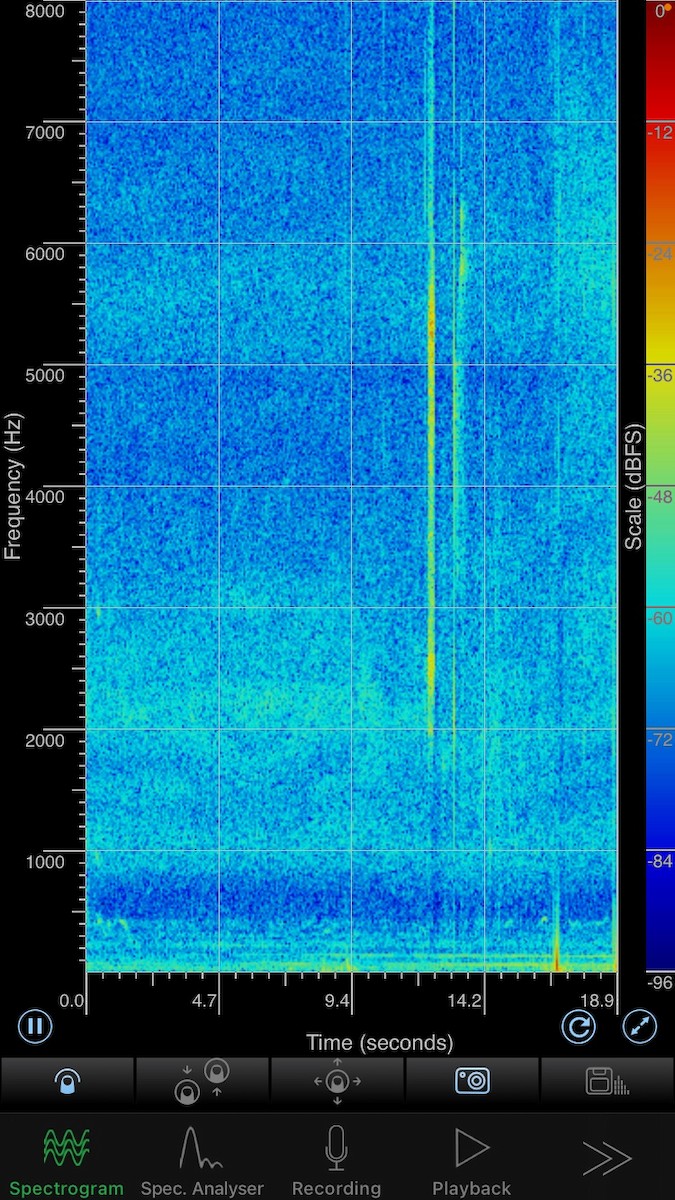Click the Time (seconds) axis label
The width and height of the screenshot is (675, 1200).
click(x=379, y=1043)
